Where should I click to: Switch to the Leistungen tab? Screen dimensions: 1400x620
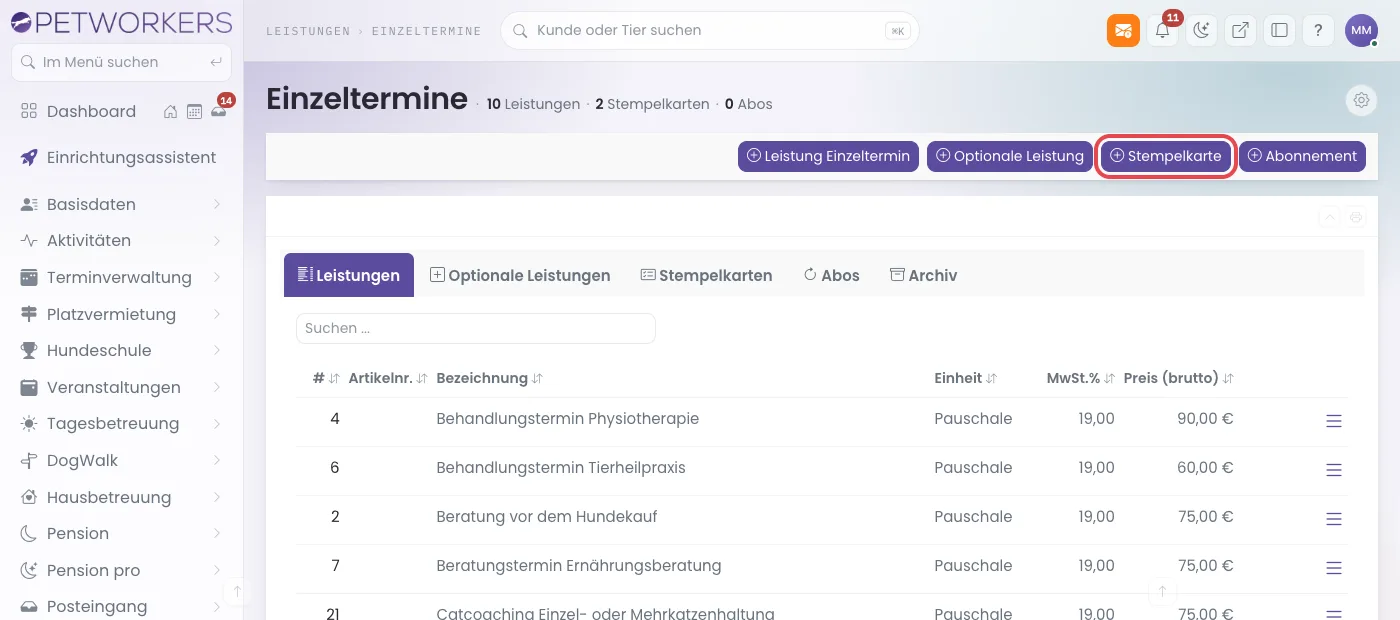point(349,275)
